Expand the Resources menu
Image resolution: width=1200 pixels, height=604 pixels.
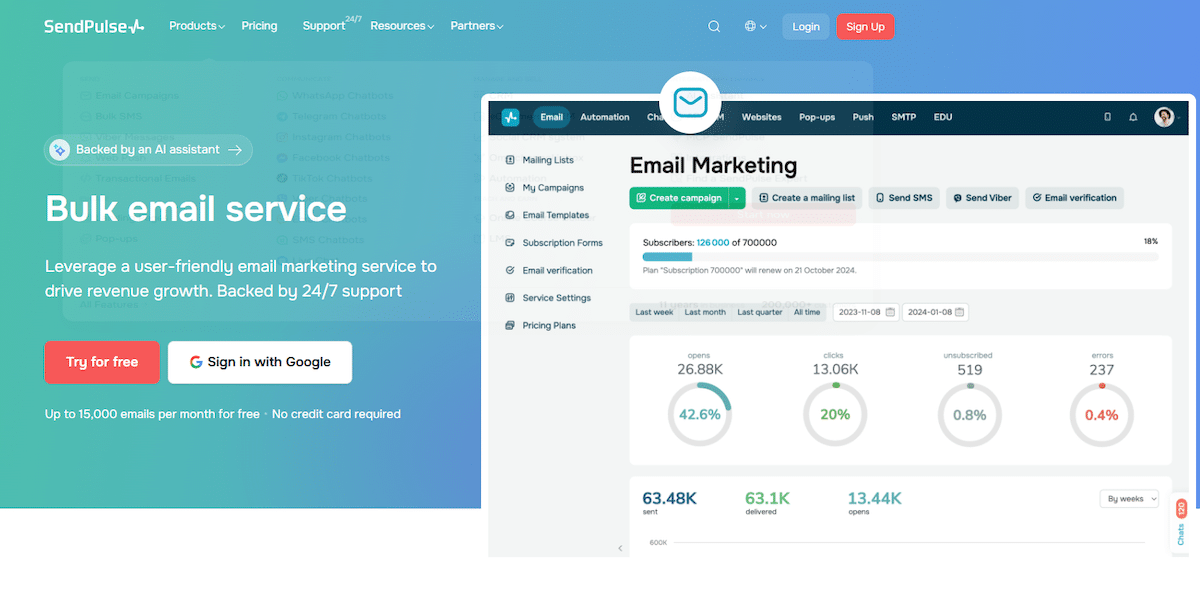click(x=402, y=26)
